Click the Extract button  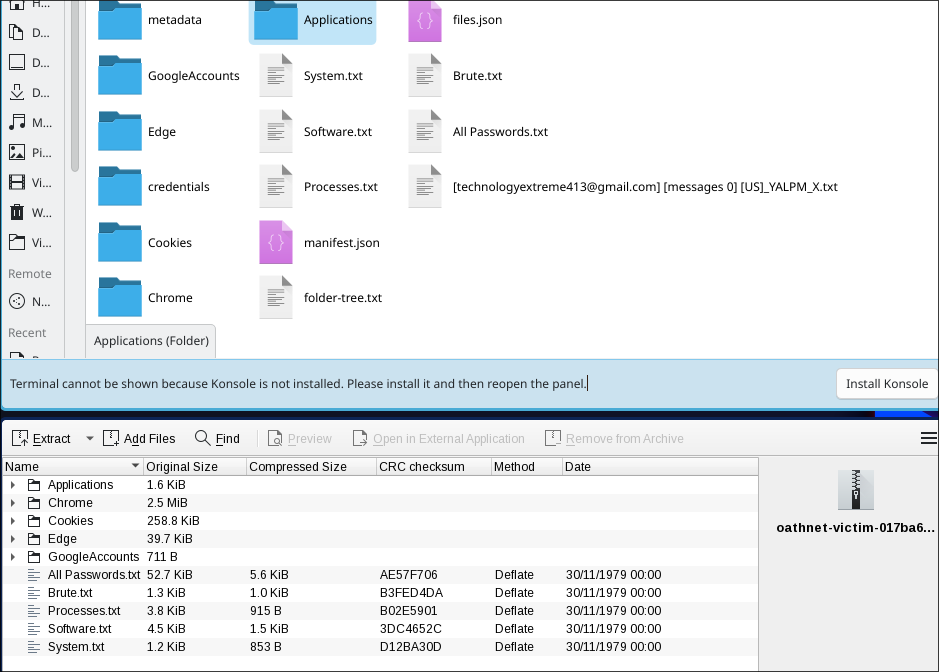tap(42, 438)
